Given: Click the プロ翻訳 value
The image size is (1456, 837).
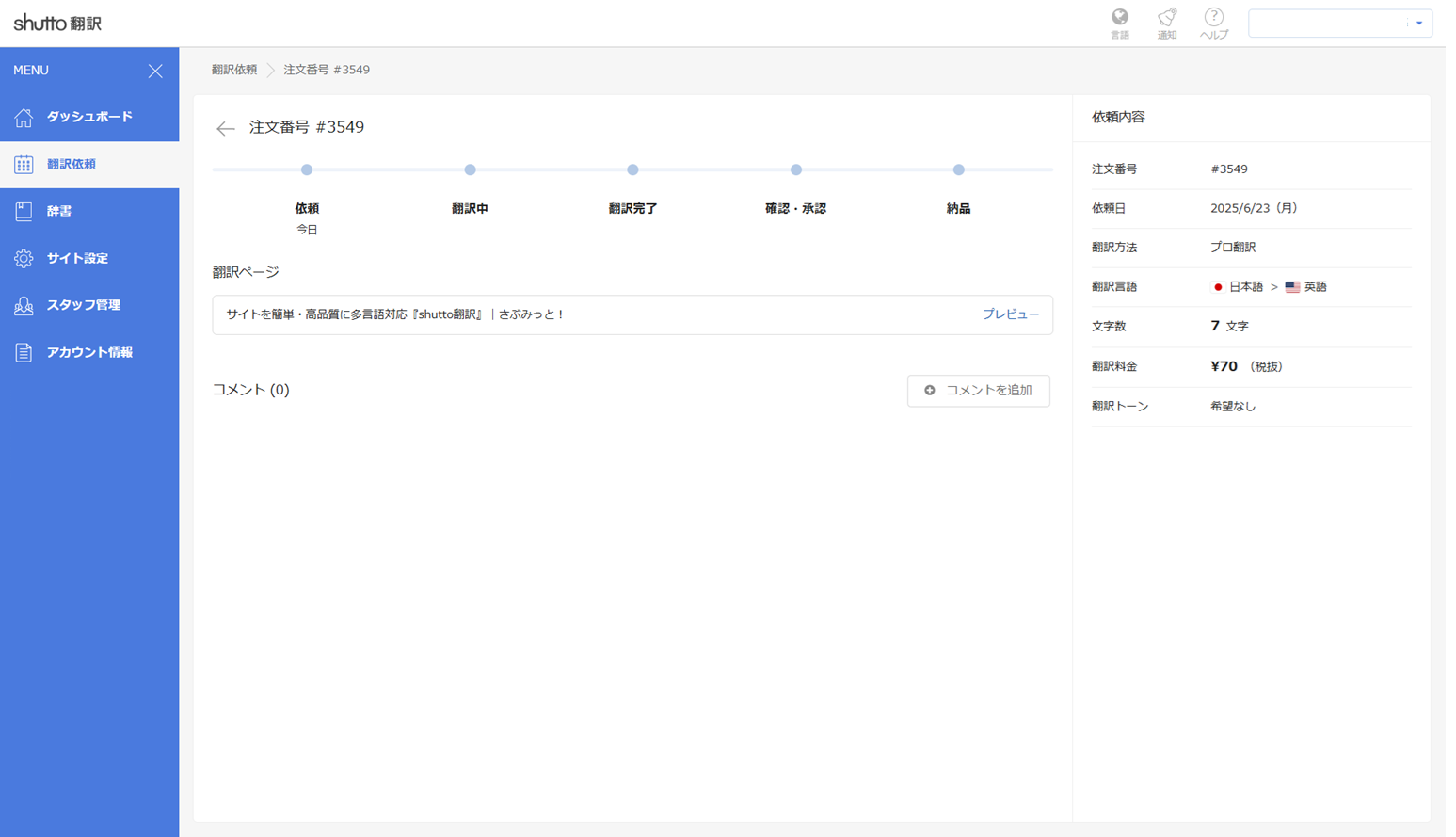Looking at the screenshot, I should [x=1233, y=248].
